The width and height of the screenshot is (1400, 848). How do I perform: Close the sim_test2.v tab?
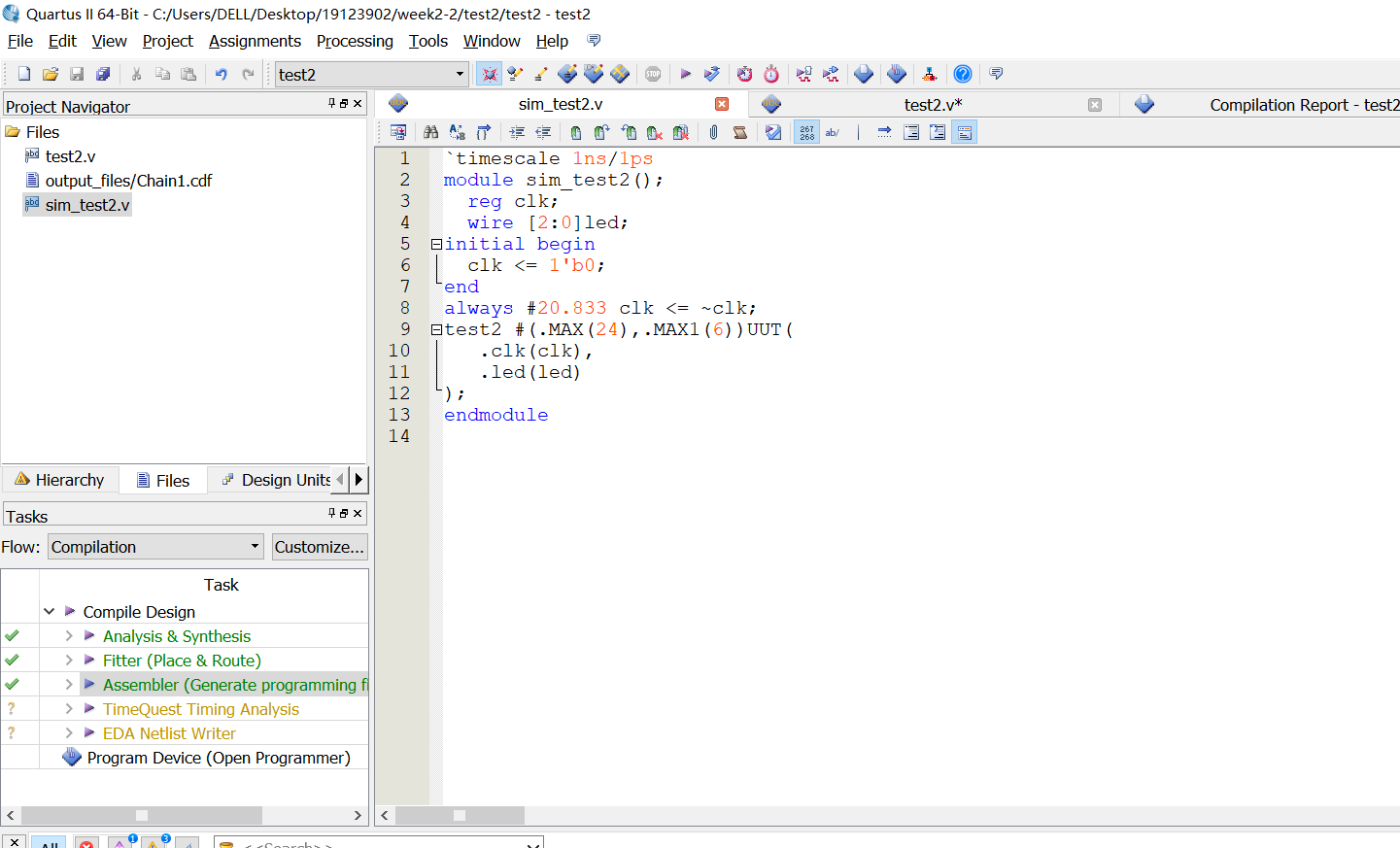(x=722, y=104)
